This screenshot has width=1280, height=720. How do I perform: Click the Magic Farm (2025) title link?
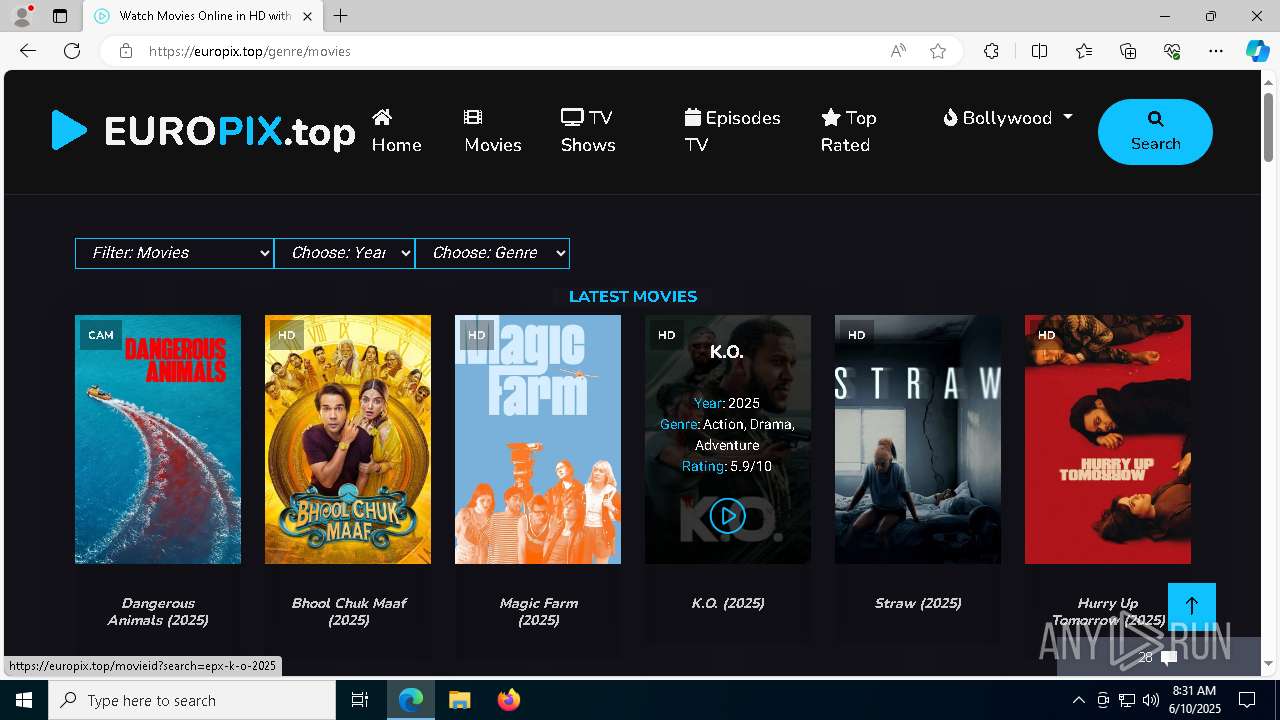click(538, 611)
